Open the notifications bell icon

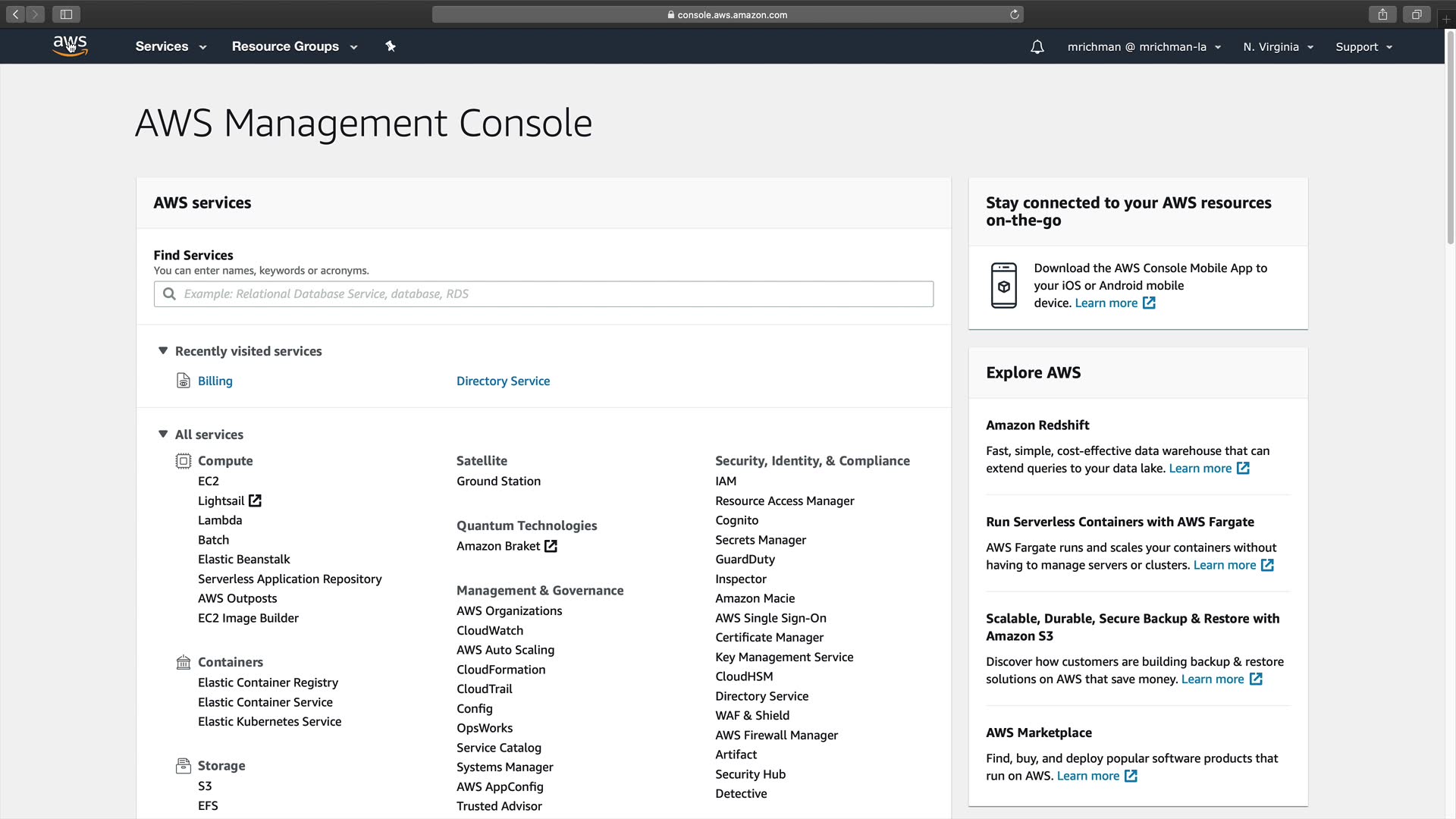pos(1037,47)
